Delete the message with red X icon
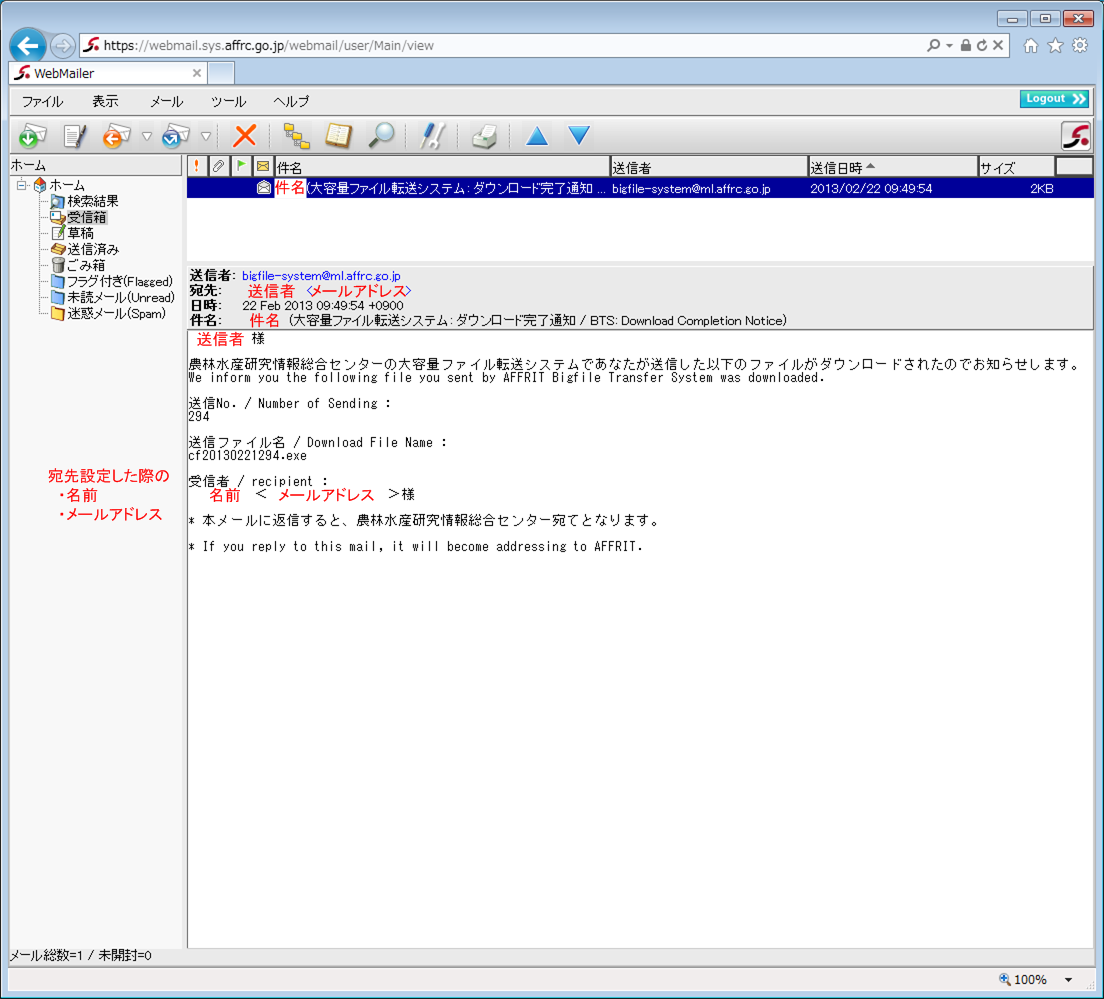1104x999 pixels. tap(244, 136)
